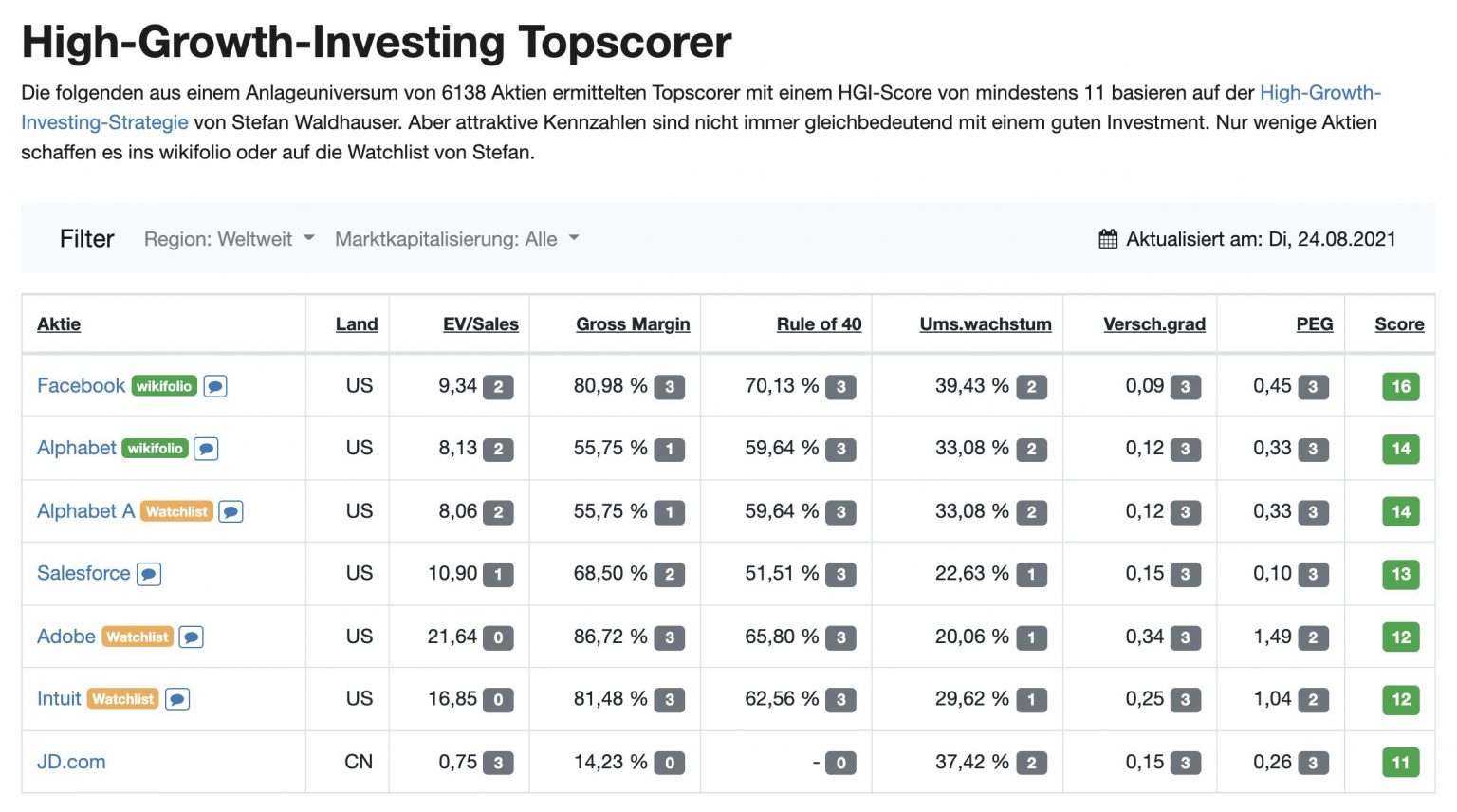Open the comment bubble icon for Intuit

(x=176, y=699)
